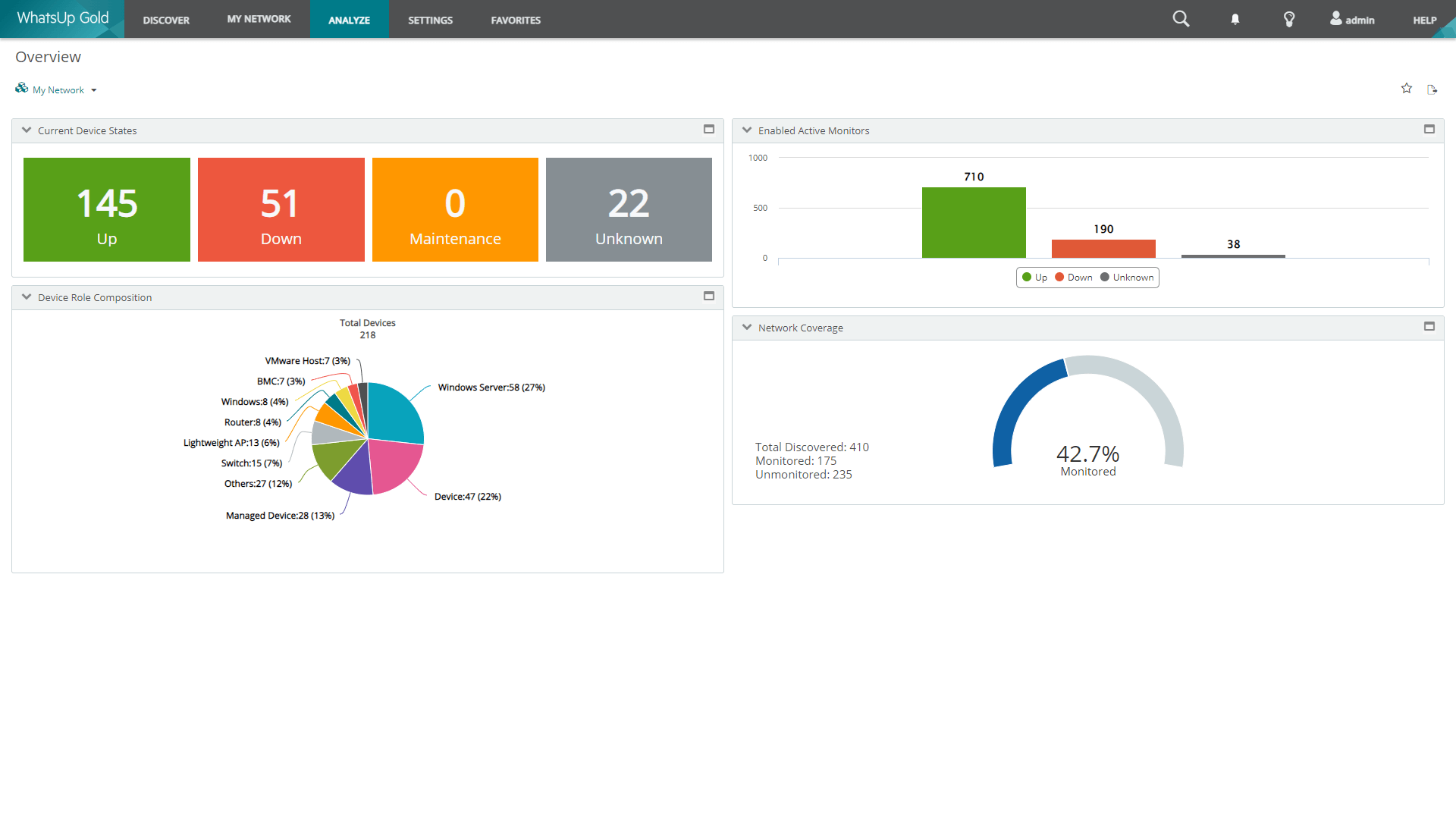Open the search panel
This screenshot has height=819, width=1456.
[x=1180, y=18]
